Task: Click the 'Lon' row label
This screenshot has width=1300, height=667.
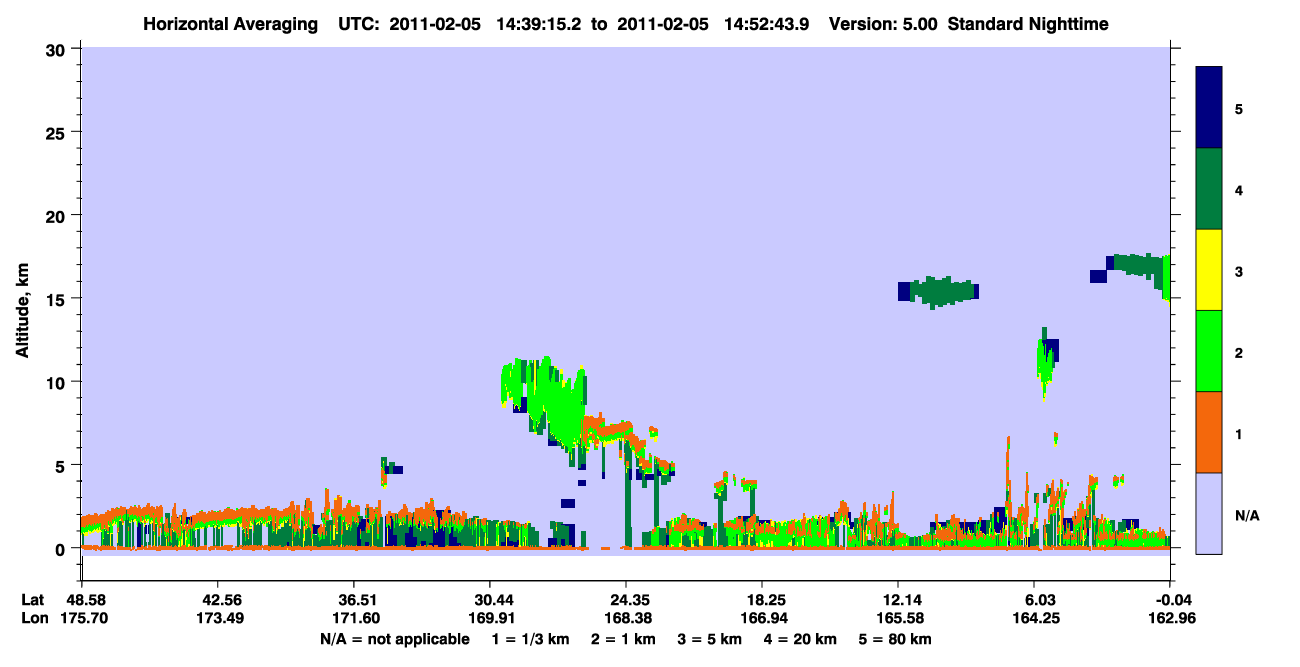Action: click(34, 618)
